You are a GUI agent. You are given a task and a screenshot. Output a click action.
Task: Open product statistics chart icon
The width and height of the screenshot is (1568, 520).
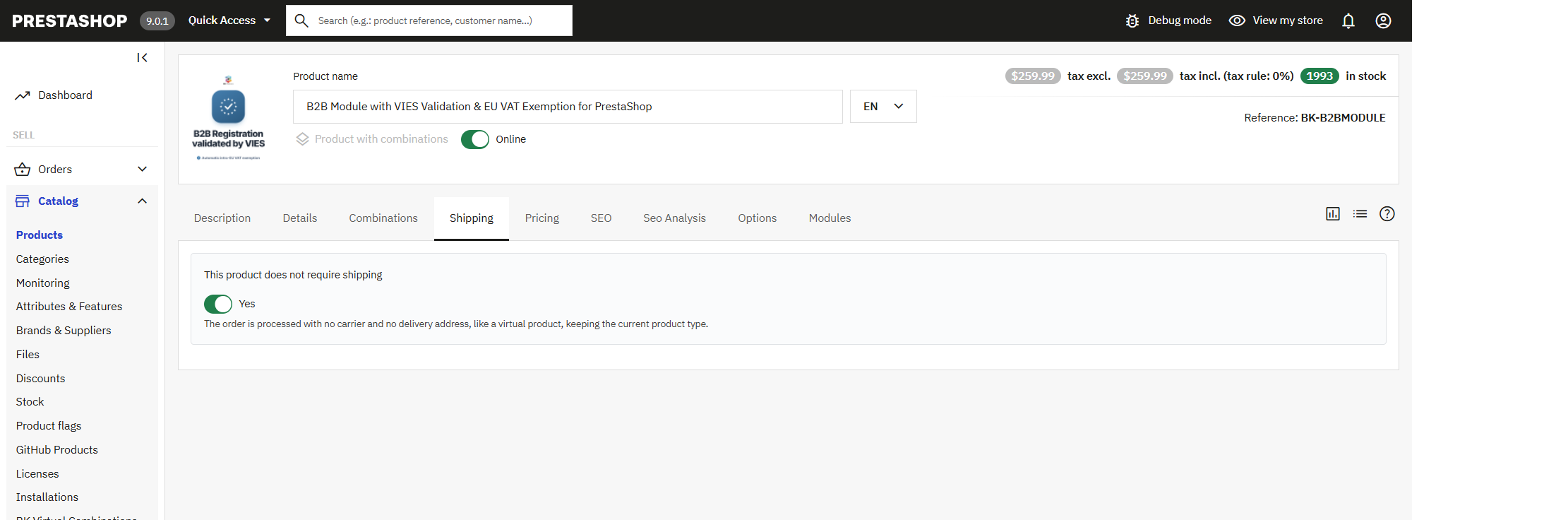coord(1333,214)
